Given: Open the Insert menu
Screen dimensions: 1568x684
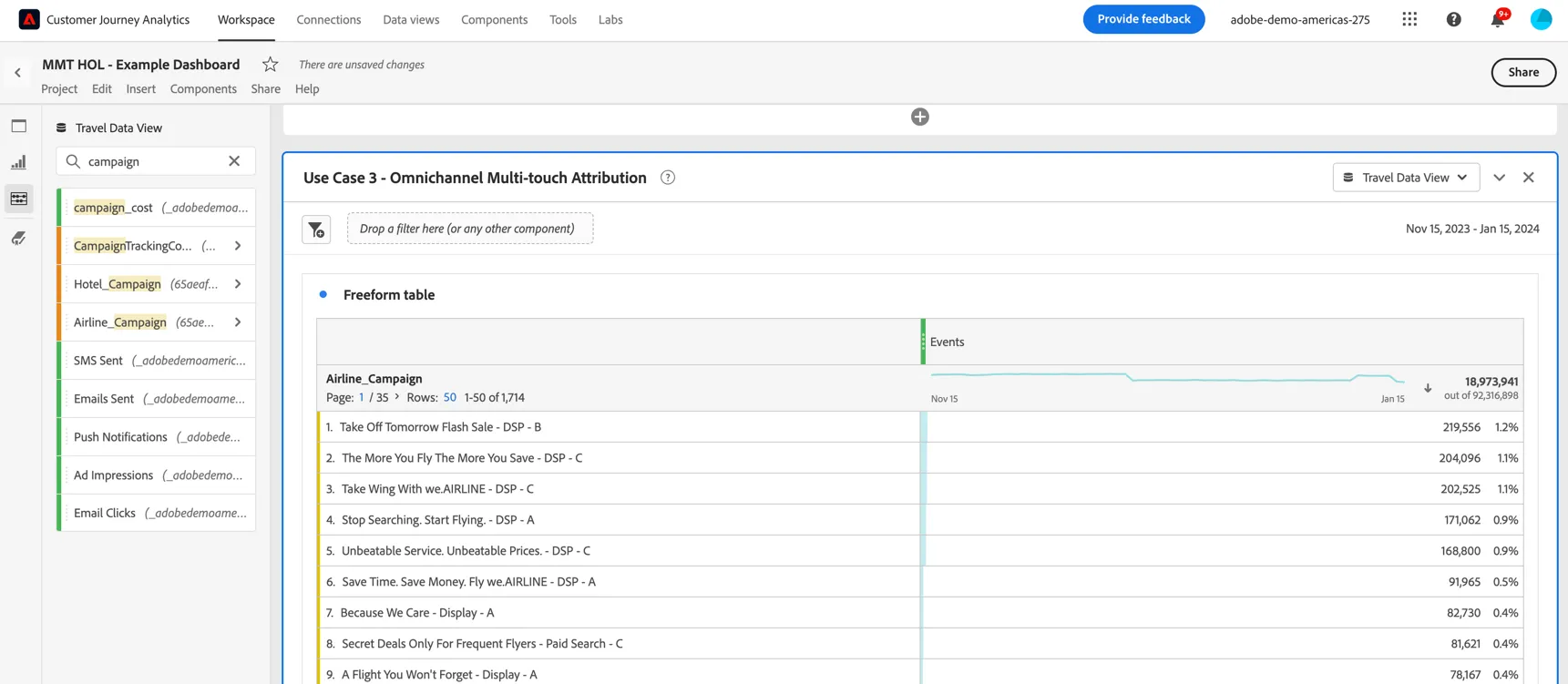Looking at the screenshot, I should point(141,88).
